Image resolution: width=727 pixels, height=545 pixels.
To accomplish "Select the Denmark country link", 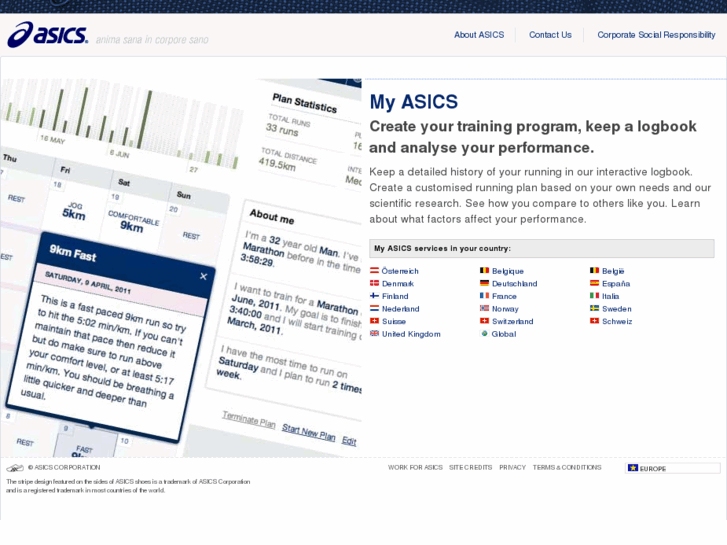I will [398, 283].
